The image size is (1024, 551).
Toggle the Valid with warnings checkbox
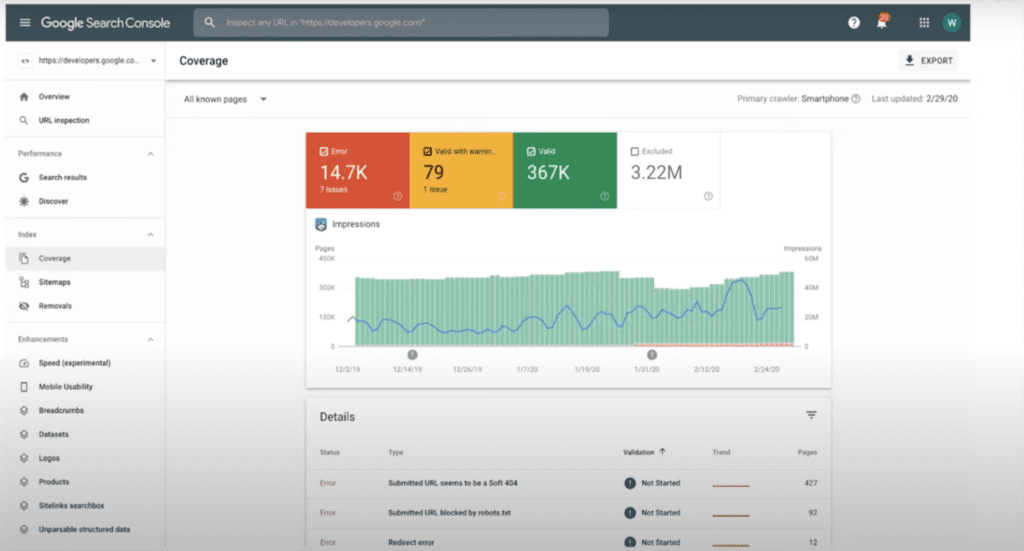coord(427,151)
